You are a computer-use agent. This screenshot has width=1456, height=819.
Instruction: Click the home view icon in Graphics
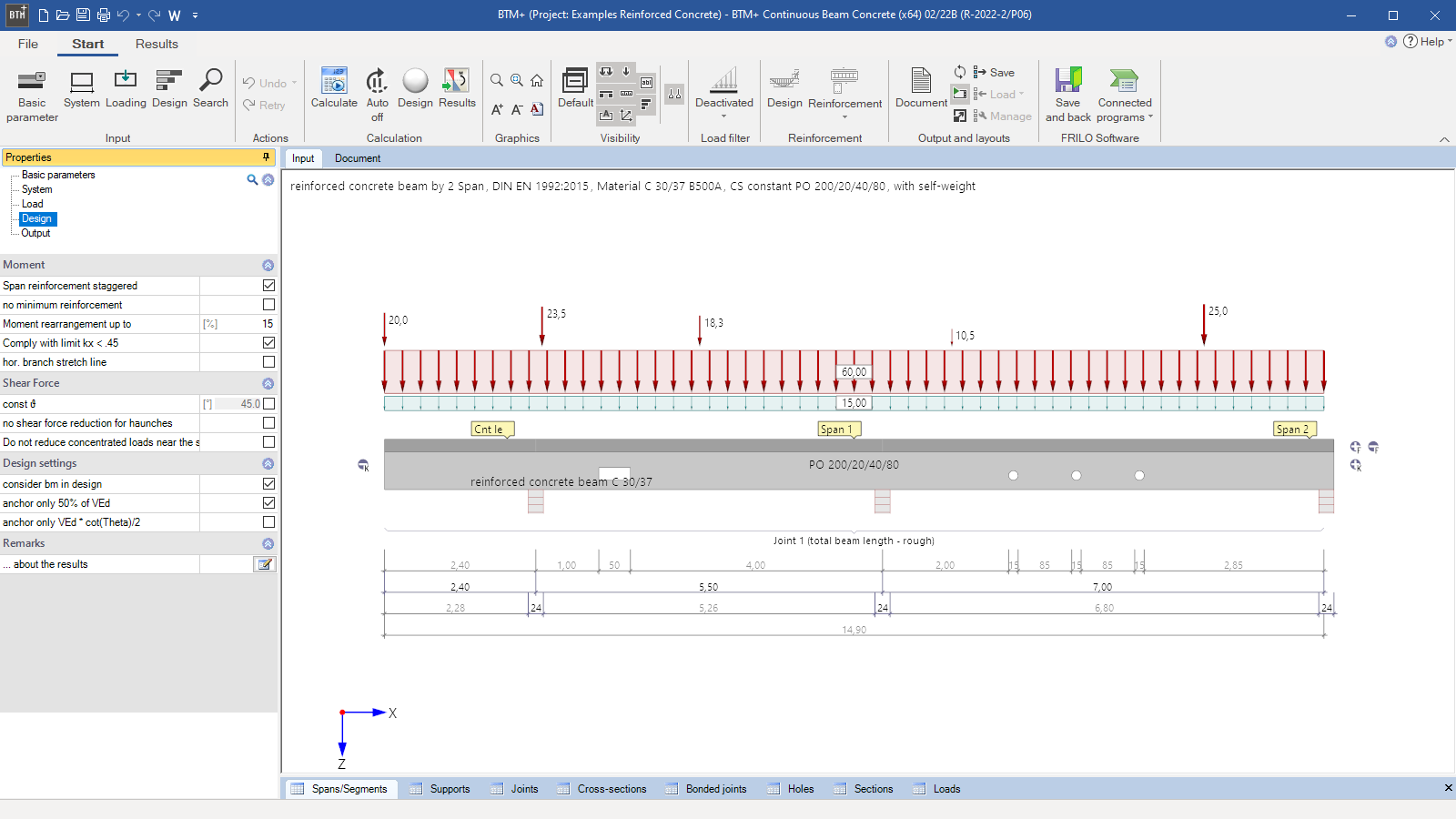click(537, 80)
